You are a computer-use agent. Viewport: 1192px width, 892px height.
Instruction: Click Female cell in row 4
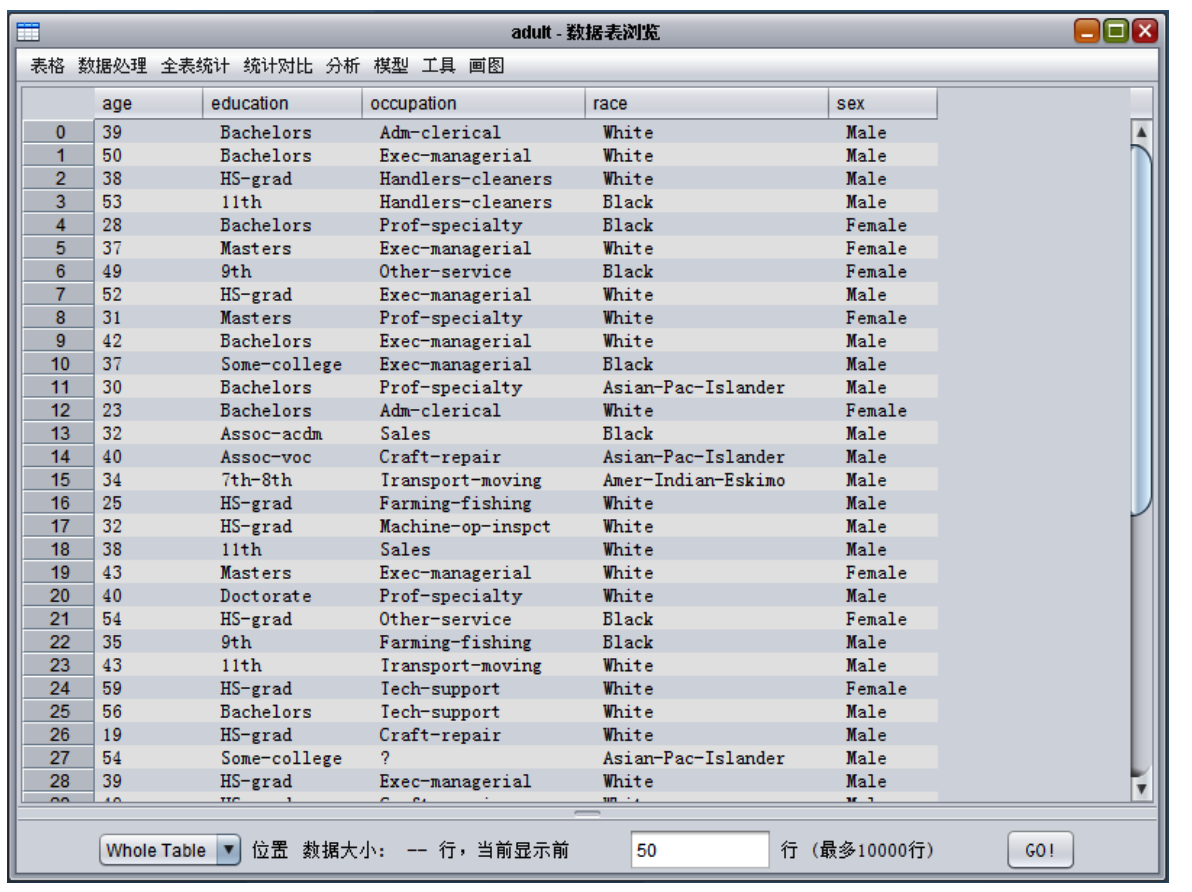coord(876,225)
